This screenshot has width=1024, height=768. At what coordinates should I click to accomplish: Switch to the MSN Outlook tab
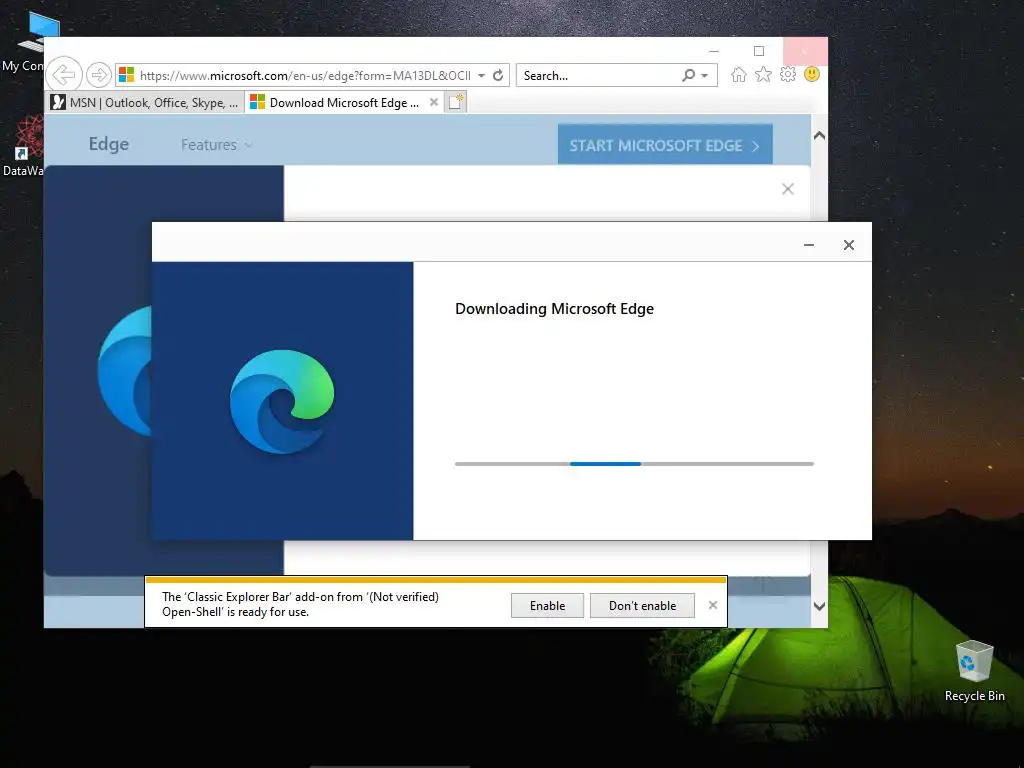[146, 103]
